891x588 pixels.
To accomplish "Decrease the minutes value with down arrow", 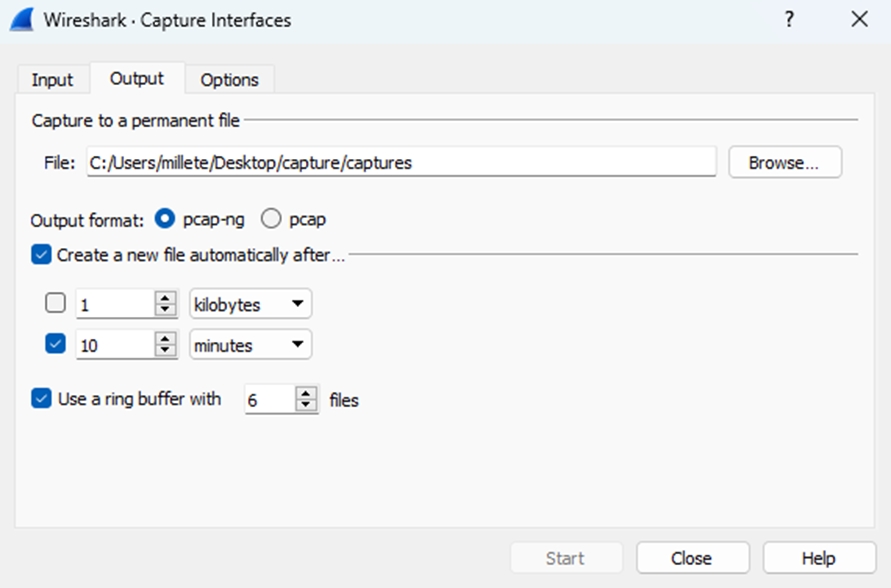I will click(x=165, y=351).
